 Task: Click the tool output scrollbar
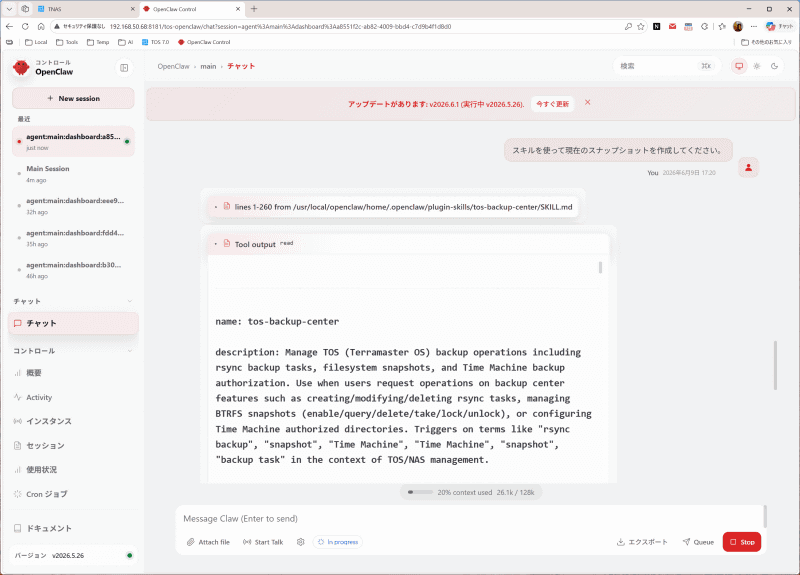click(600, 267)
